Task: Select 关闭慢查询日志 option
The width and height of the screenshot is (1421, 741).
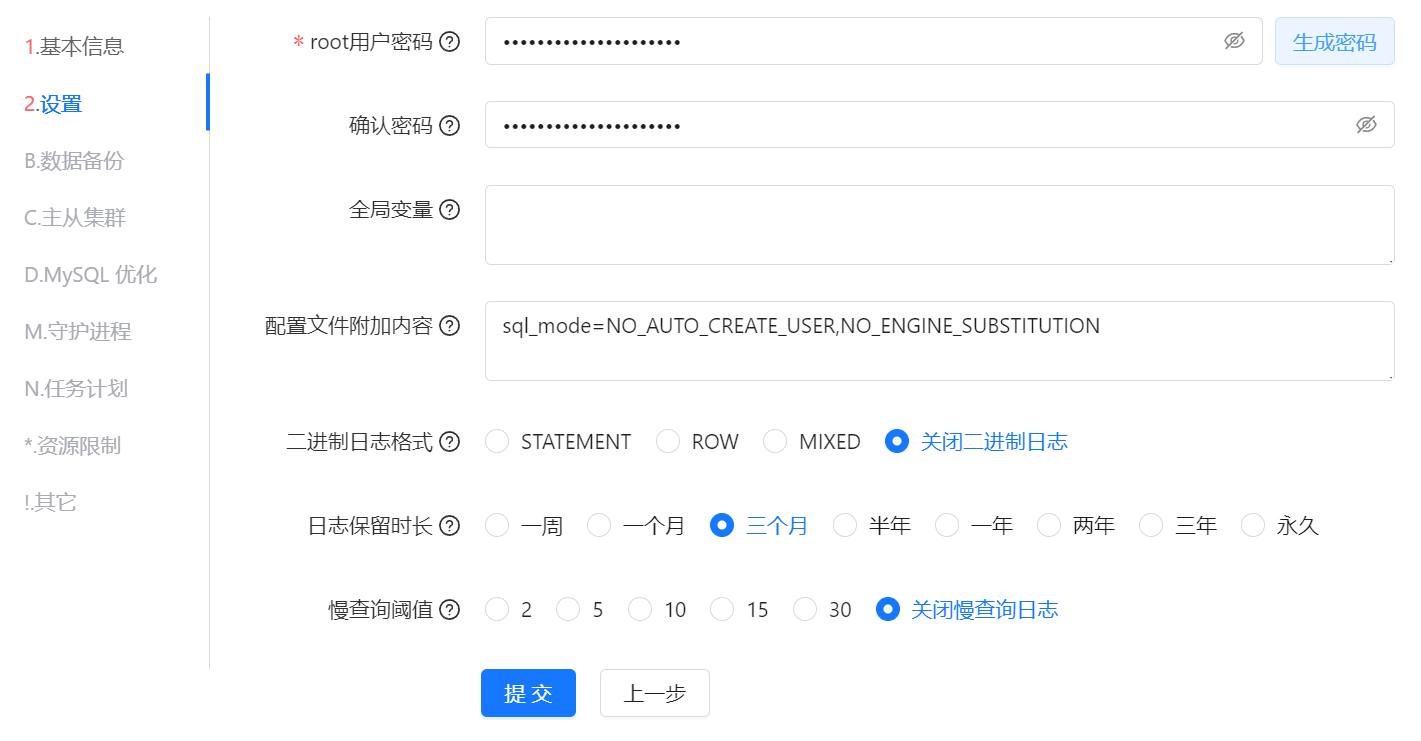Action: [x=888, y=609]
